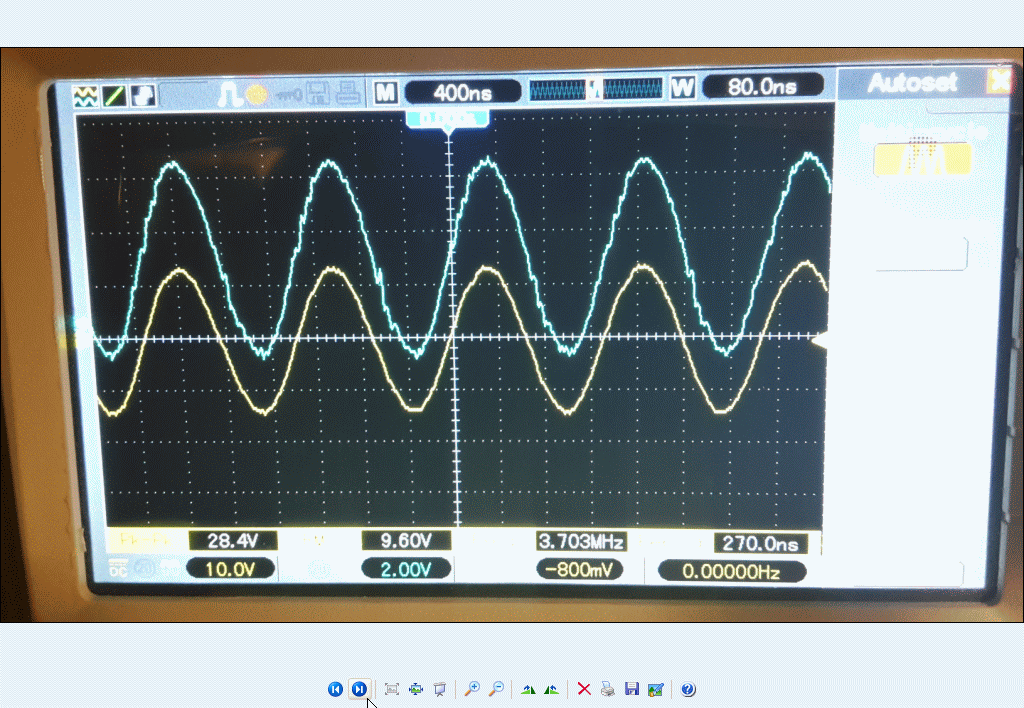Open the image for editing
Image resolution: width=1024 pixels, height=708 pixels.
pyautogui.click(x=655, y=689)
